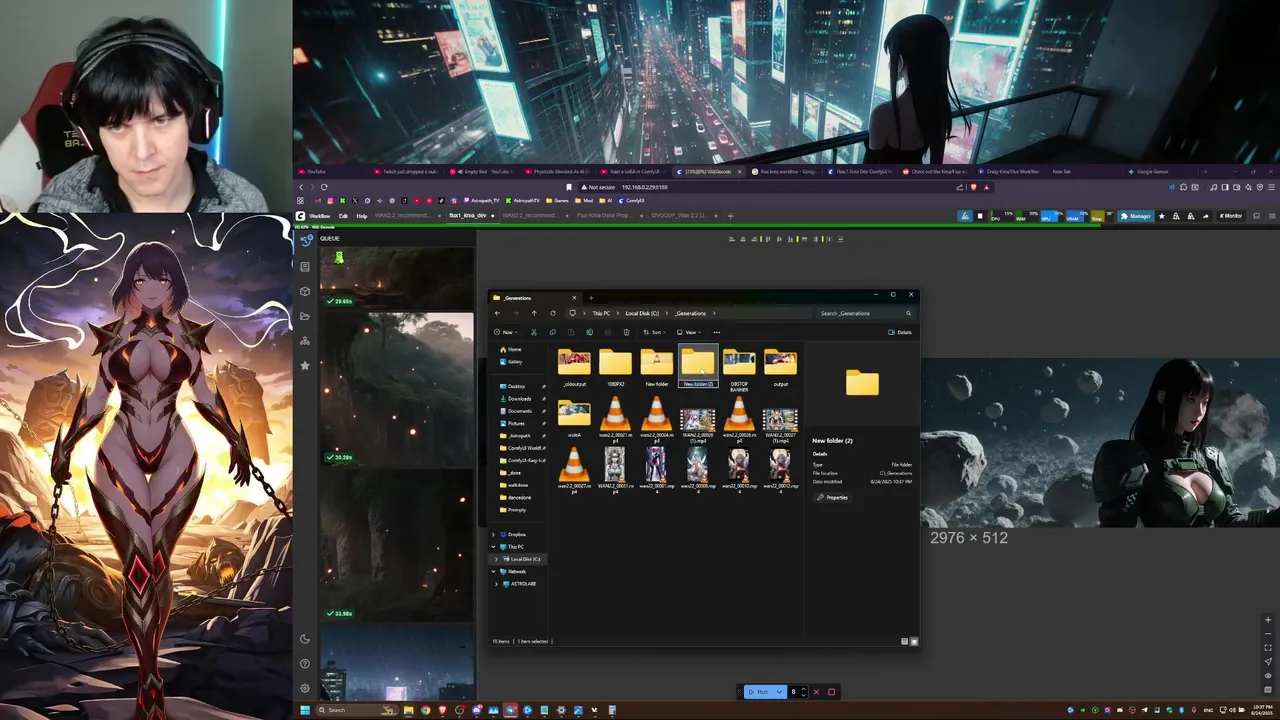
Task: Toggle dark theme moon icon in ComfyUI sidebar
Action: pyautogui.click(x=305, y=639)
